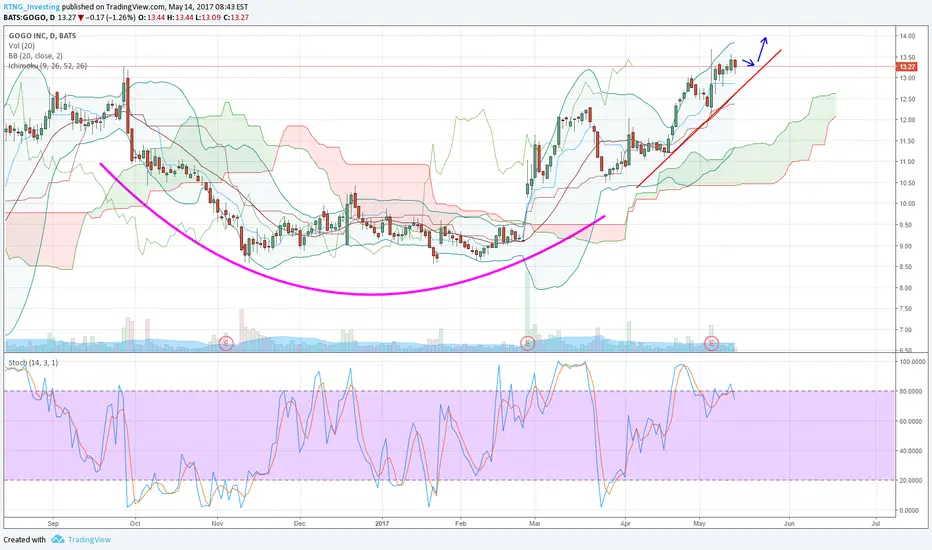
Task: Click the 80.0000 stochastic axis label
Action: [913, 391]
